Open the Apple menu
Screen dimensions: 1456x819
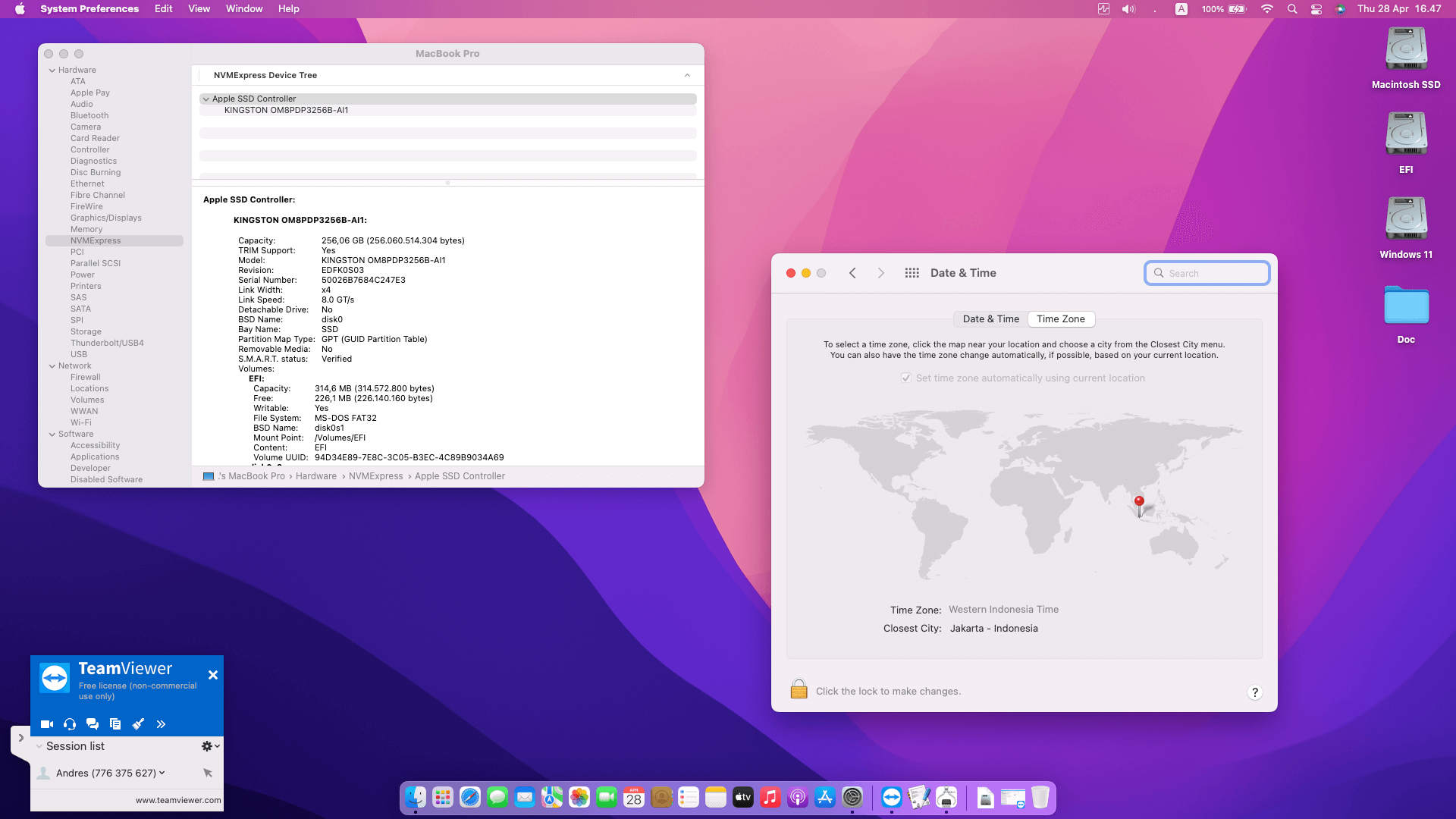click(20, 9)
